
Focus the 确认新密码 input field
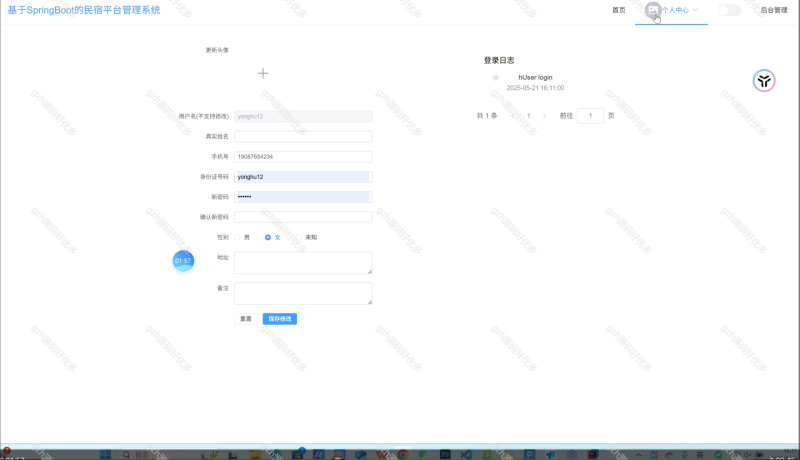click(x=303, y=217)
